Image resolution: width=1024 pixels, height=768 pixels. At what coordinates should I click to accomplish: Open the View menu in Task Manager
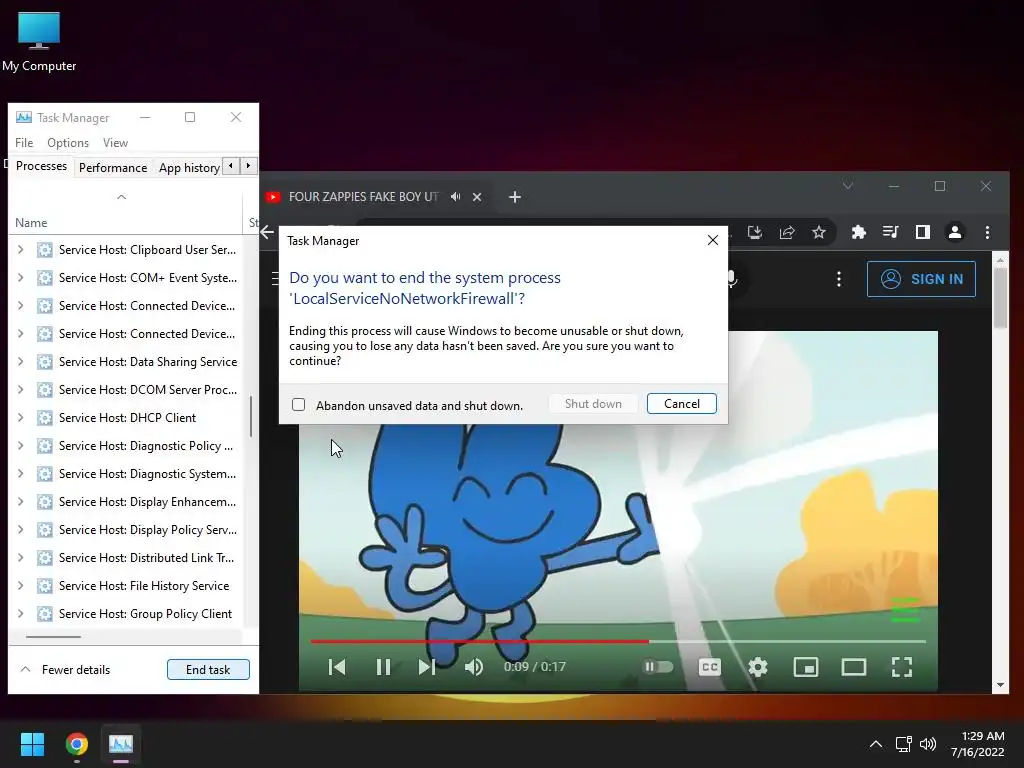click(115, 142)
